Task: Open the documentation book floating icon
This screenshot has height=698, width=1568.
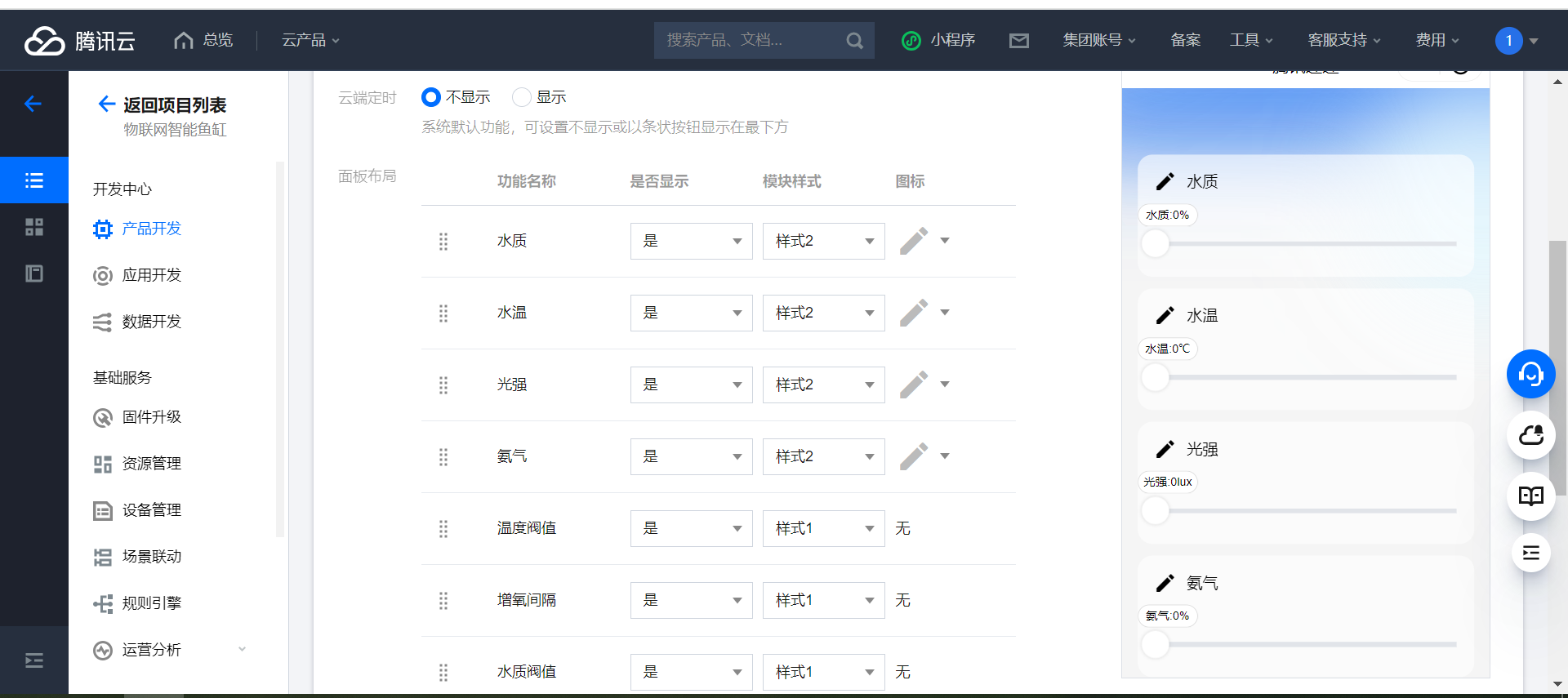Action: point(1530,496)
